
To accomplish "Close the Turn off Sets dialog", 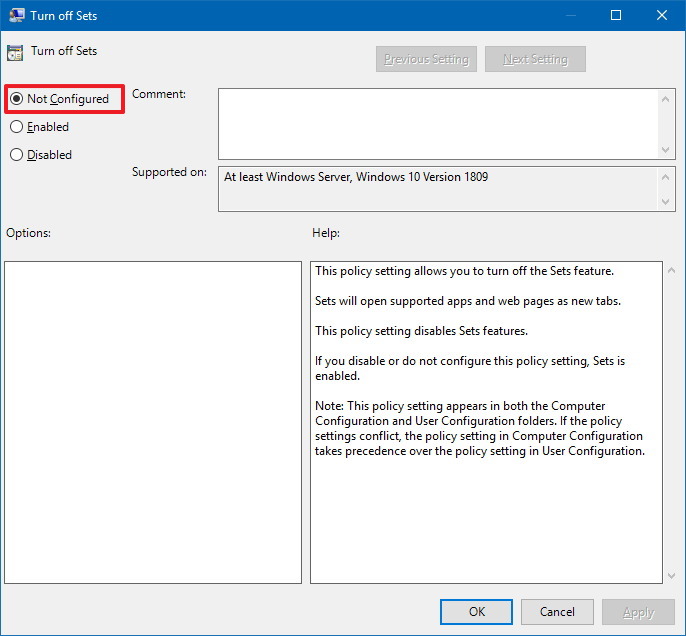I will point(662,15).
